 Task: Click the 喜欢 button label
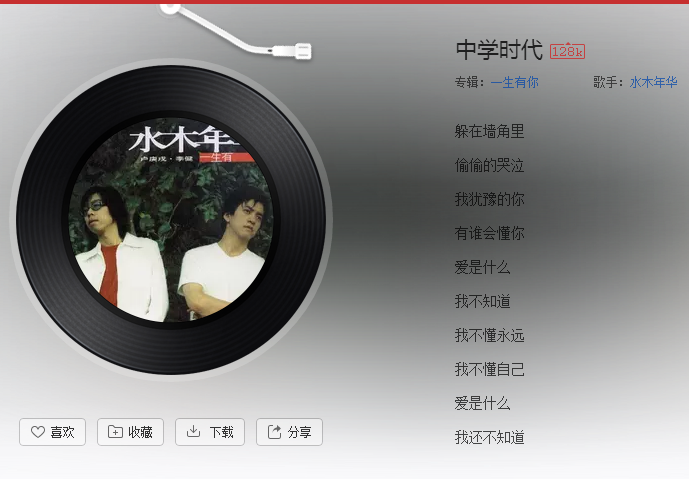(x=62, y=432)
